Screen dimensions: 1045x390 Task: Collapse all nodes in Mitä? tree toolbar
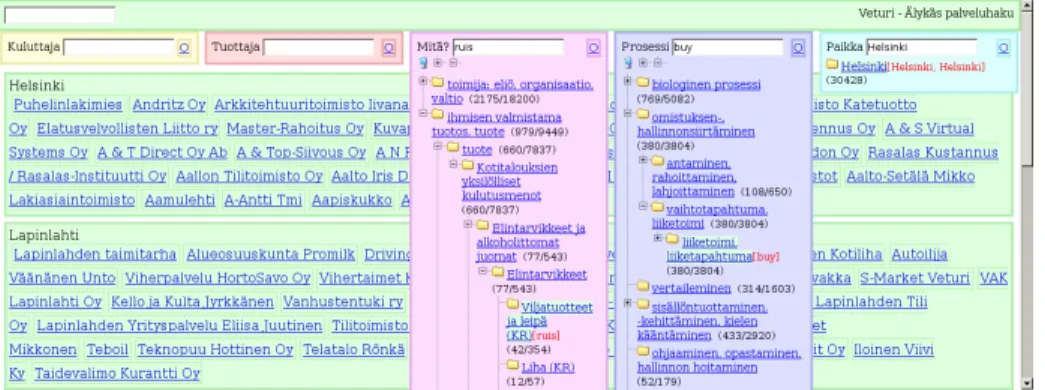click(453, 63)
